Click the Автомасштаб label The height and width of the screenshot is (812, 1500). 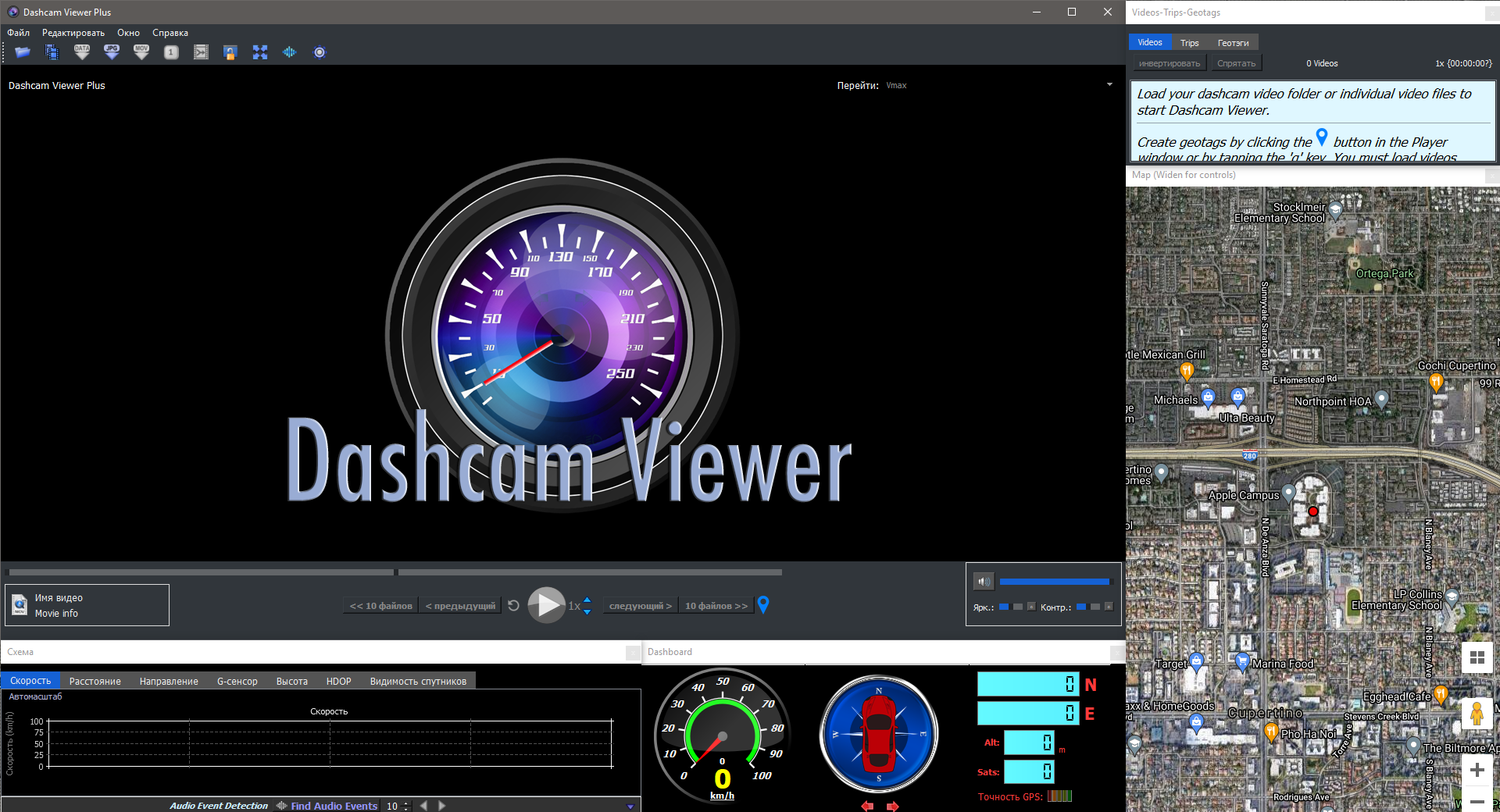[x=35, y=696]
